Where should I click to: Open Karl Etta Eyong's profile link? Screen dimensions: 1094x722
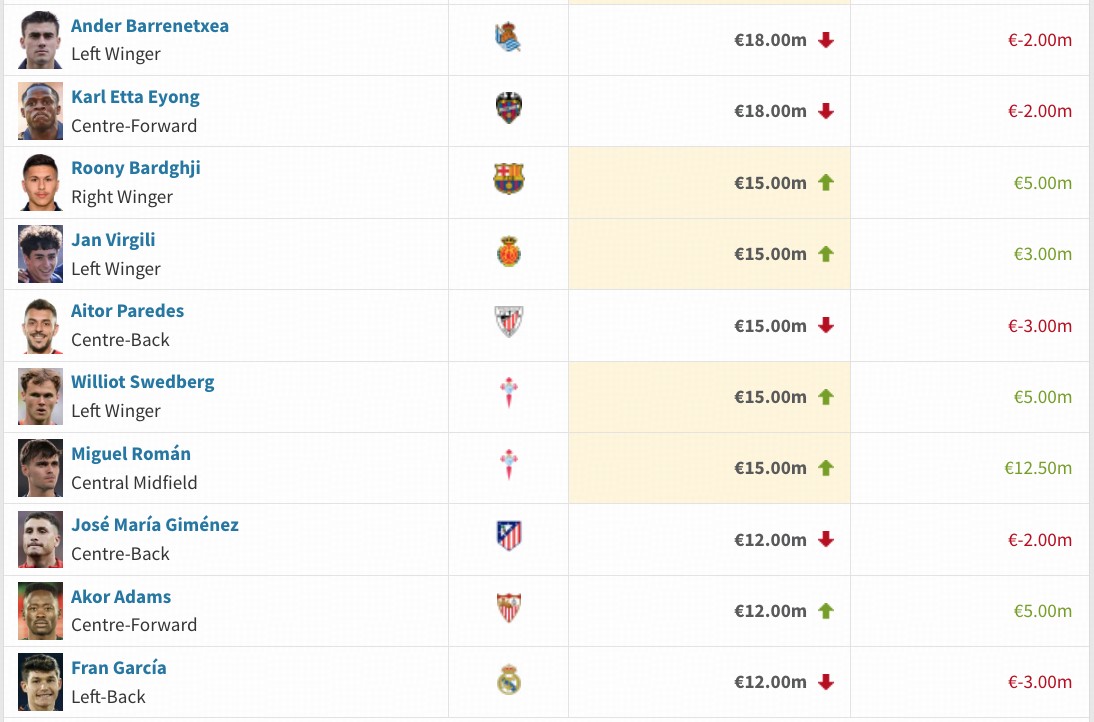(x=135, y=97)
